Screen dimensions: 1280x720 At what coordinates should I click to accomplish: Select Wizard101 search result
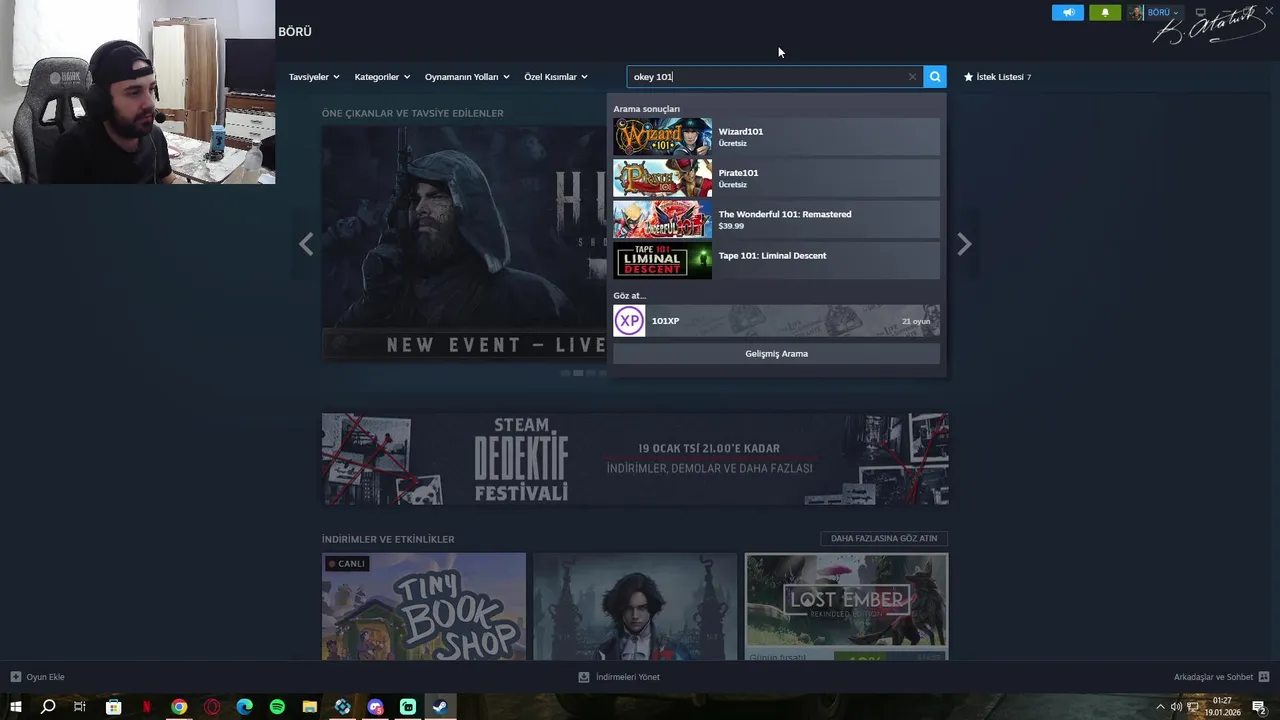coord(776,137)
